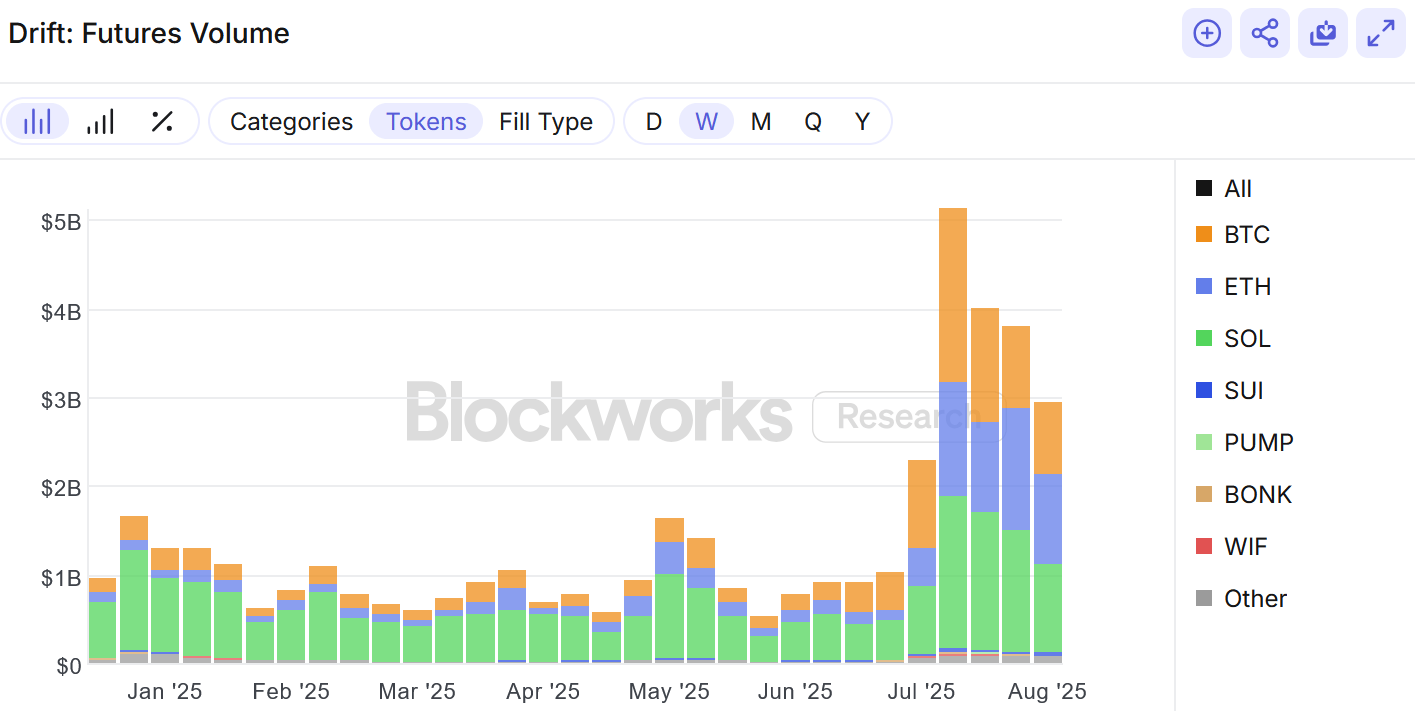Screen dimensions: 1415x711
Task: Set interval to yearly (Y)
Action: (862, 122)
